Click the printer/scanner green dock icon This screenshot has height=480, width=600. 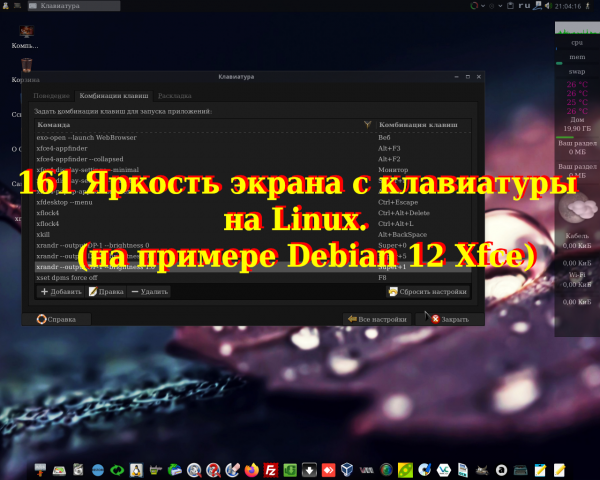pyautogui.click(x=175, y=470)
